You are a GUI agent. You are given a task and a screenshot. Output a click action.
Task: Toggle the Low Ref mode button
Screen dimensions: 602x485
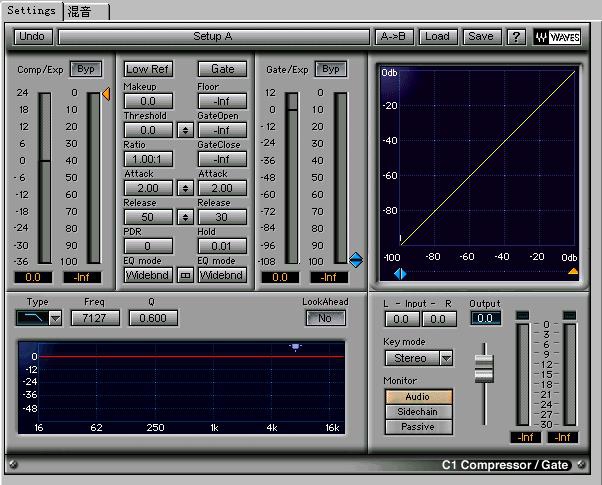148,69
